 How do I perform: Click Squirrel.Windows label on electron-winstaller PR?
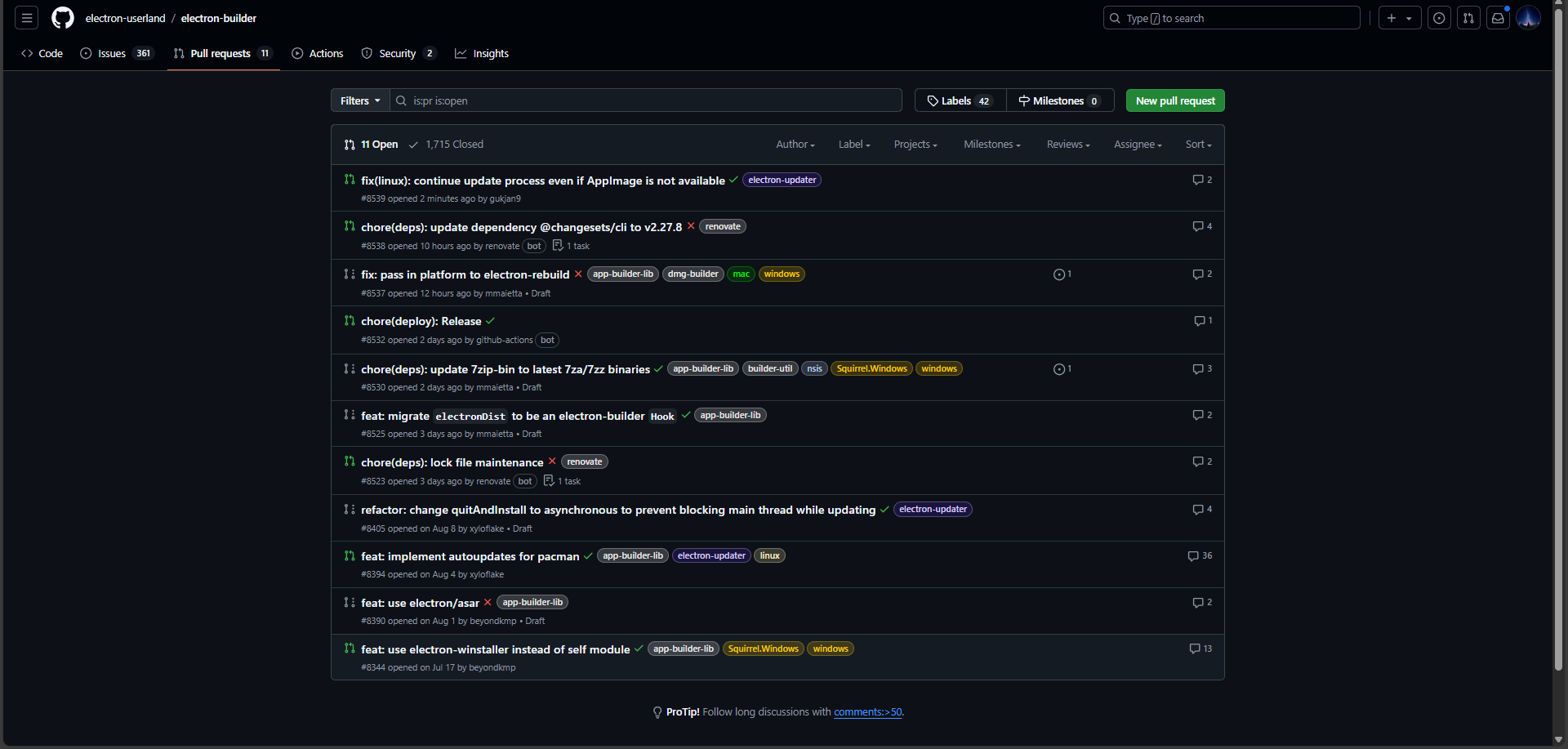763,649
